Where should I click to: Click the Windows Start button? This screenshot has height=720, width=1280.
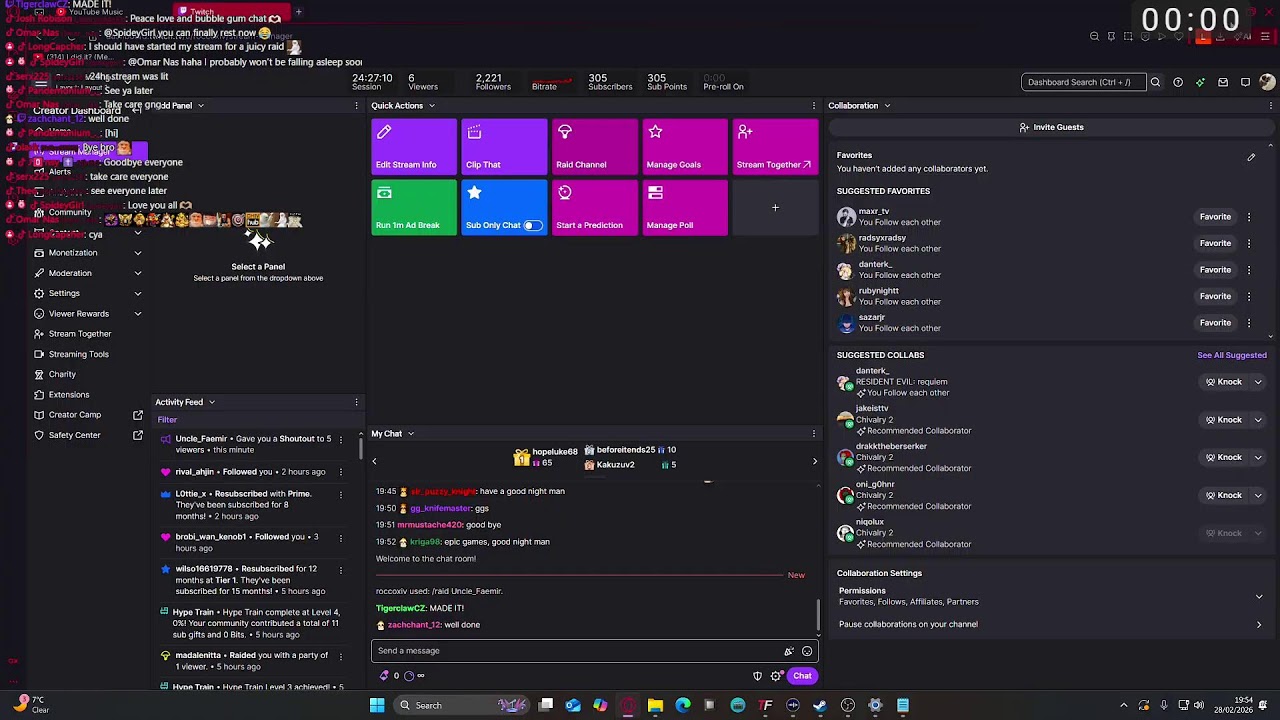point(377,705)
